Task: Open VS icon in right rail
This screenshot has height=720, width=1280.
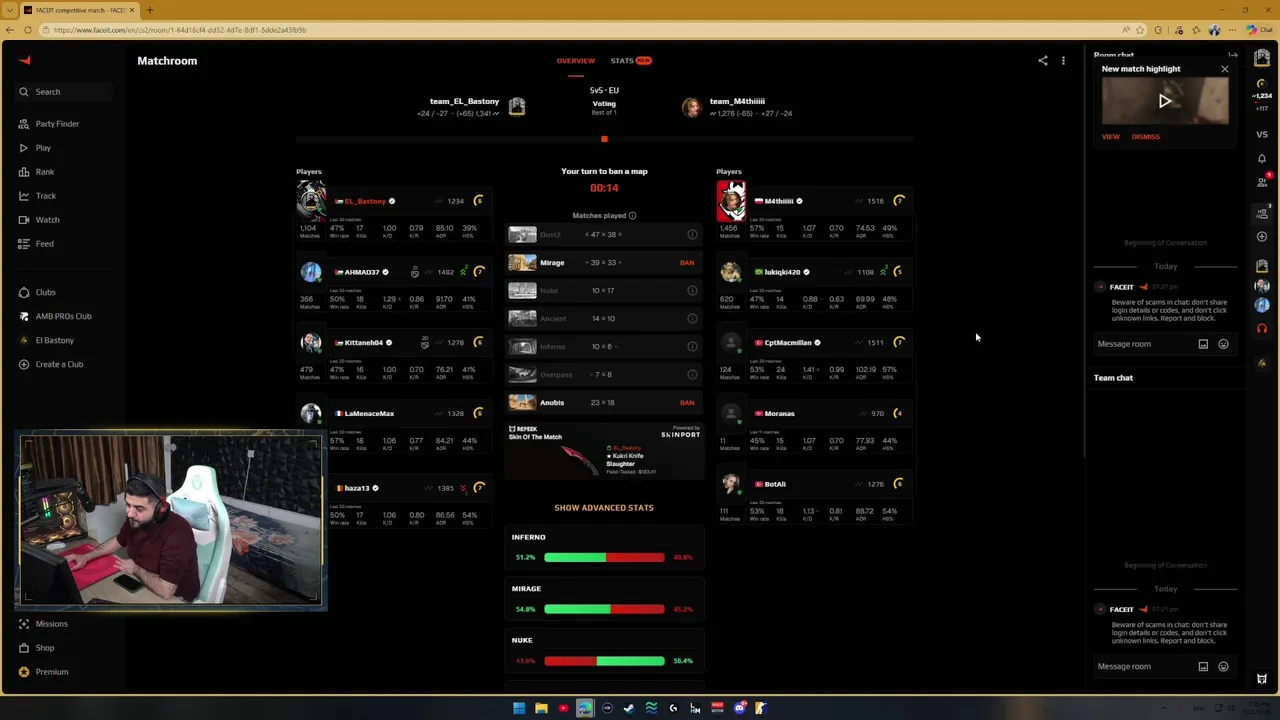Action: click(x=1262, y=133)
